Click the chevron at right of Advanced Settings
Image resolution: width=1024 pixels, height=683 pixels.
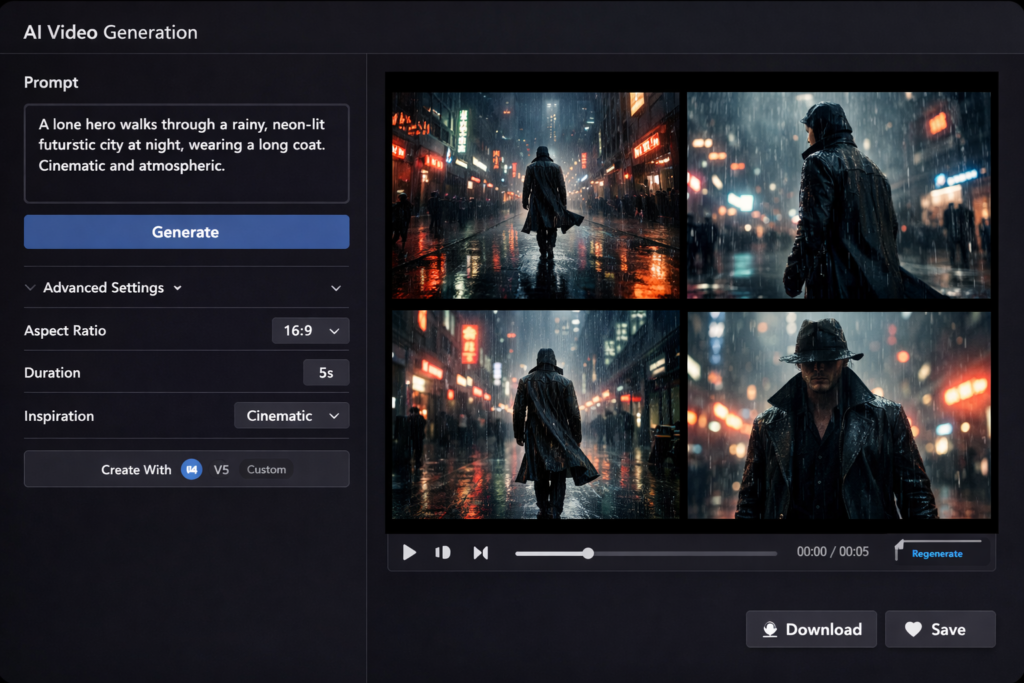[x=336, y=288]
